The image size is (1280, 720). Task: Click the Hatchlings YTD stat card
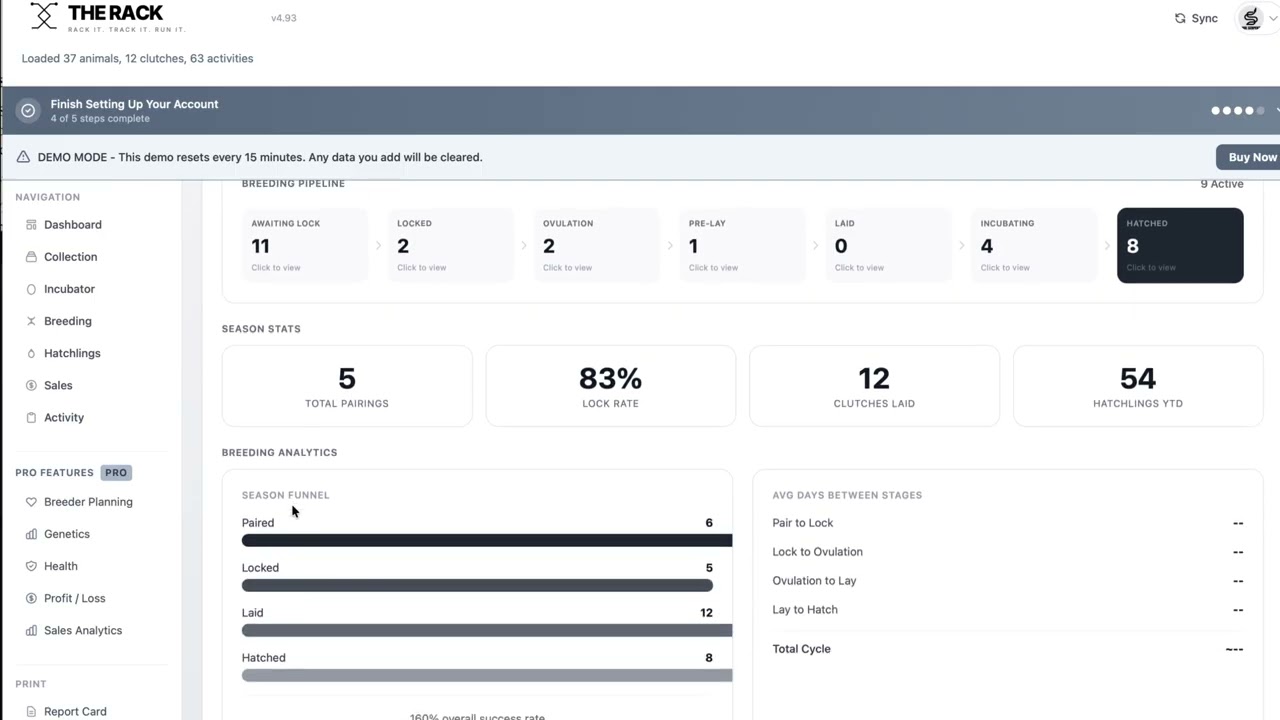click(1138, 386)
